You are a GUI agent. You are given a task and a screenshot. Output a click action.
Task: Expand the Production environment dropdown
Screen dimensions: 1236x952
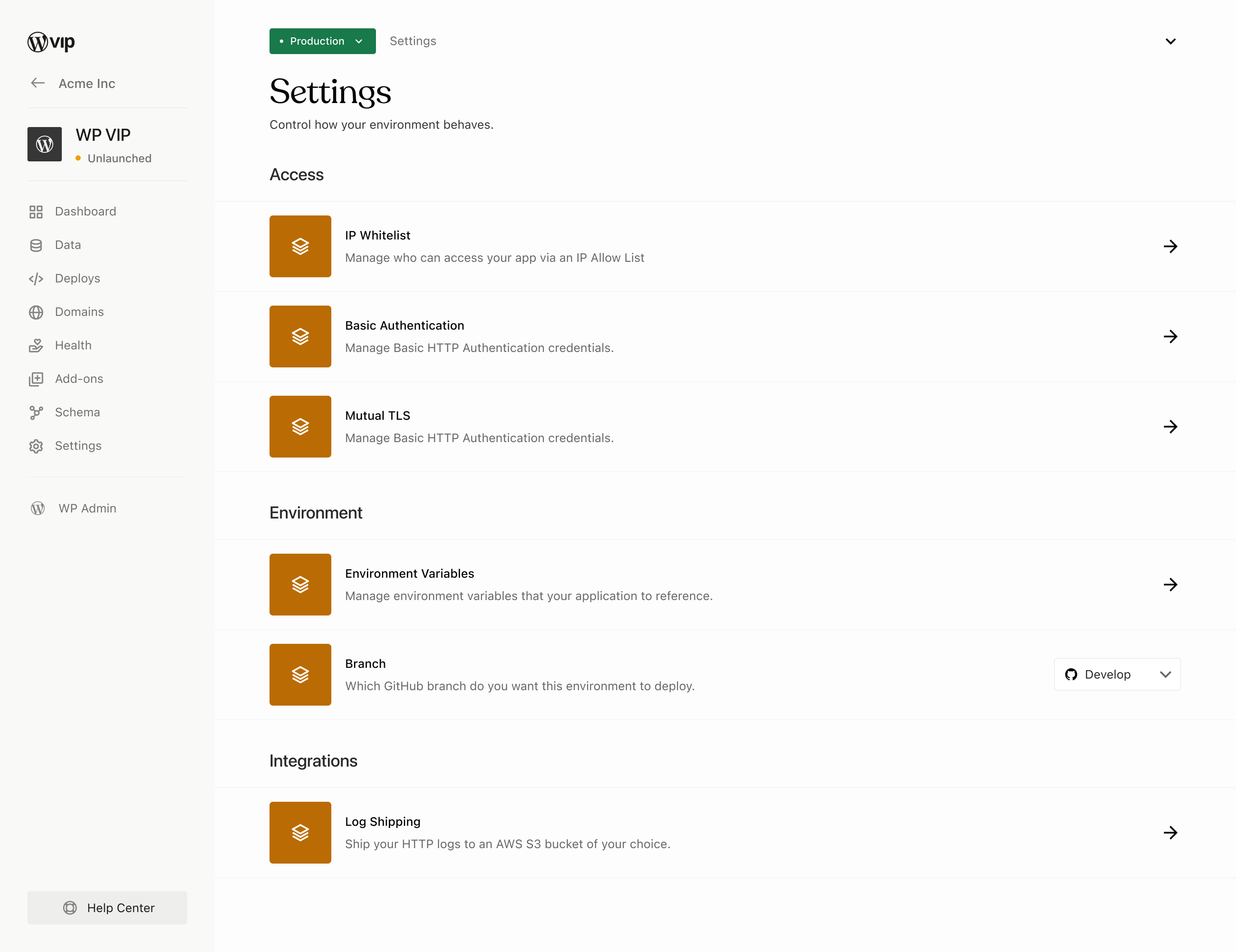click(x=322, y=41)
